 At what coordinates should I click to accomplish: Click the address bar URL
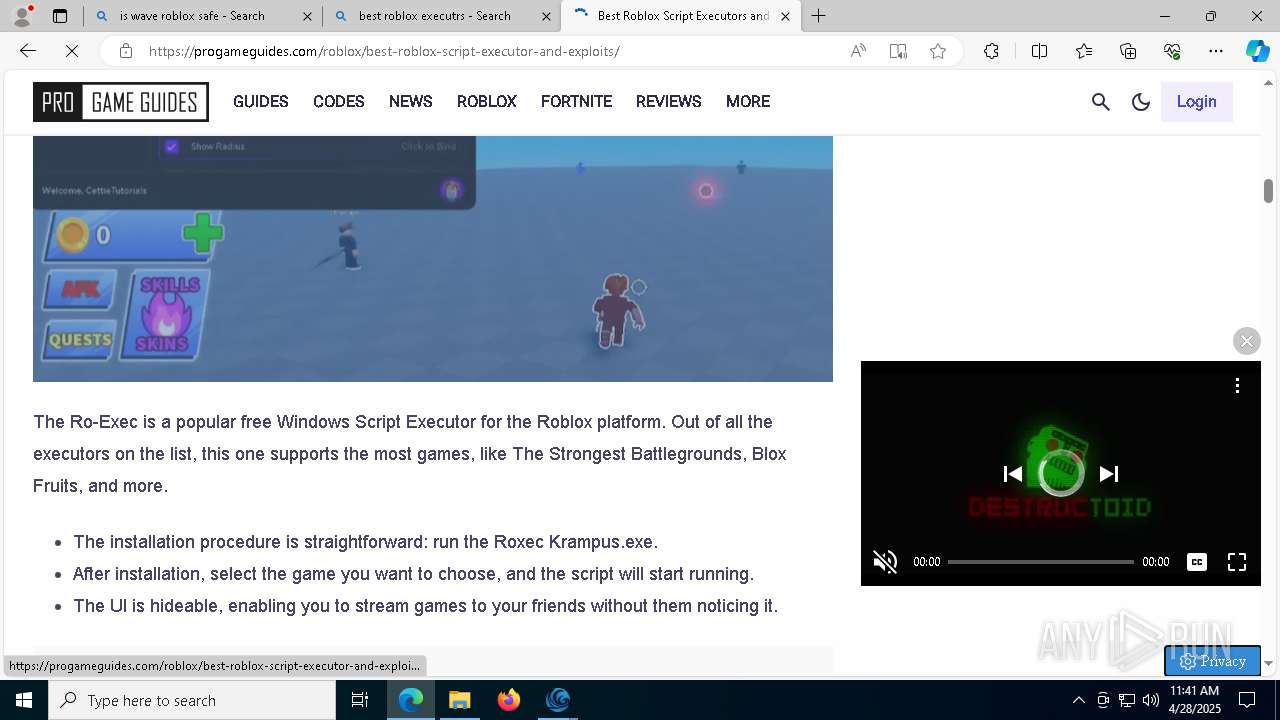coord(384,51)
